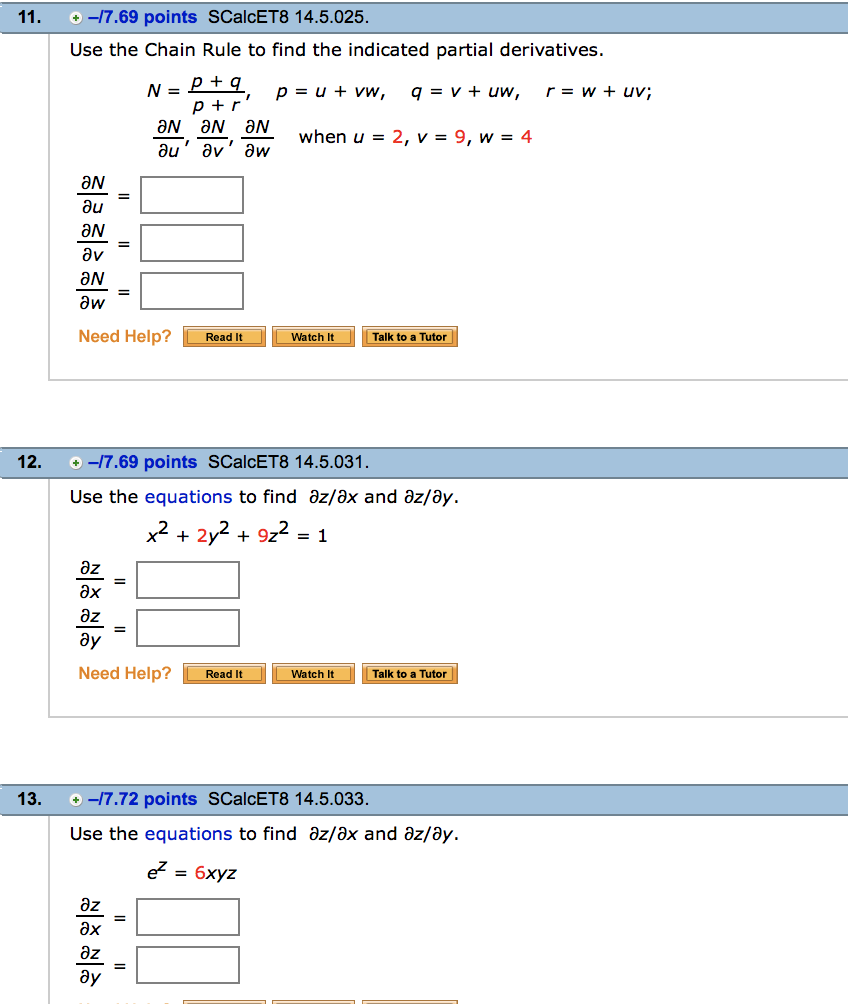Click the ∂N/∂v answer box

tap(191, 242)
